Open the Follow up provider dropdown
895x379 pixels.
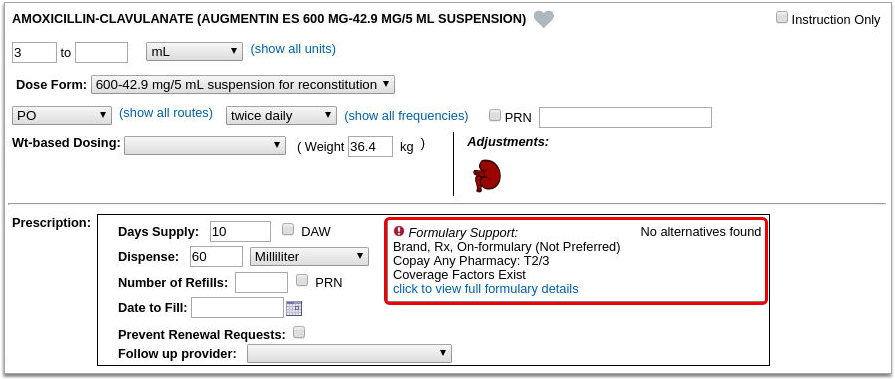click(349, 353)
